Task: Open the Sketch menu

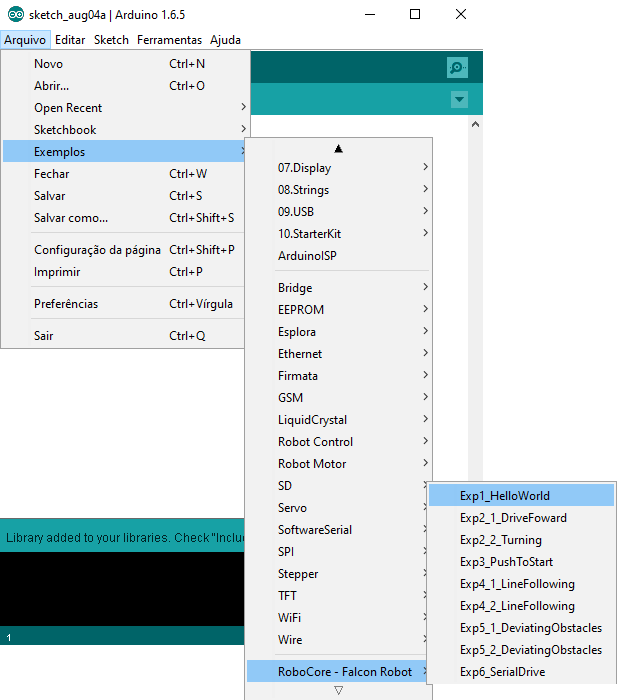Action: pyautogui.click(x=111, y=40)
